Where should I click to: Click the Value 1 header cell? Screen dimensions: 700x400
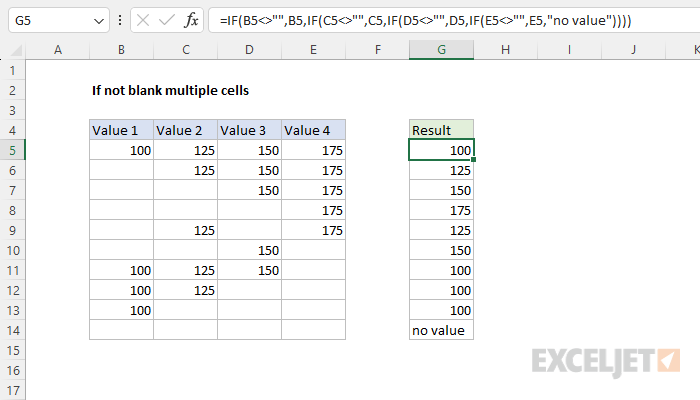coord(121,130)
